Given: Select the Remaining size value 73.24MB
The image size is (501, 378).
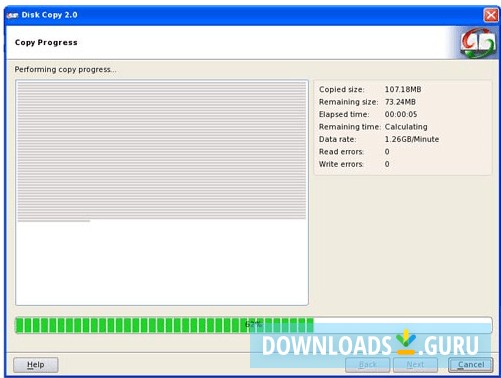Looking at the screenshot, I should 400,102.
